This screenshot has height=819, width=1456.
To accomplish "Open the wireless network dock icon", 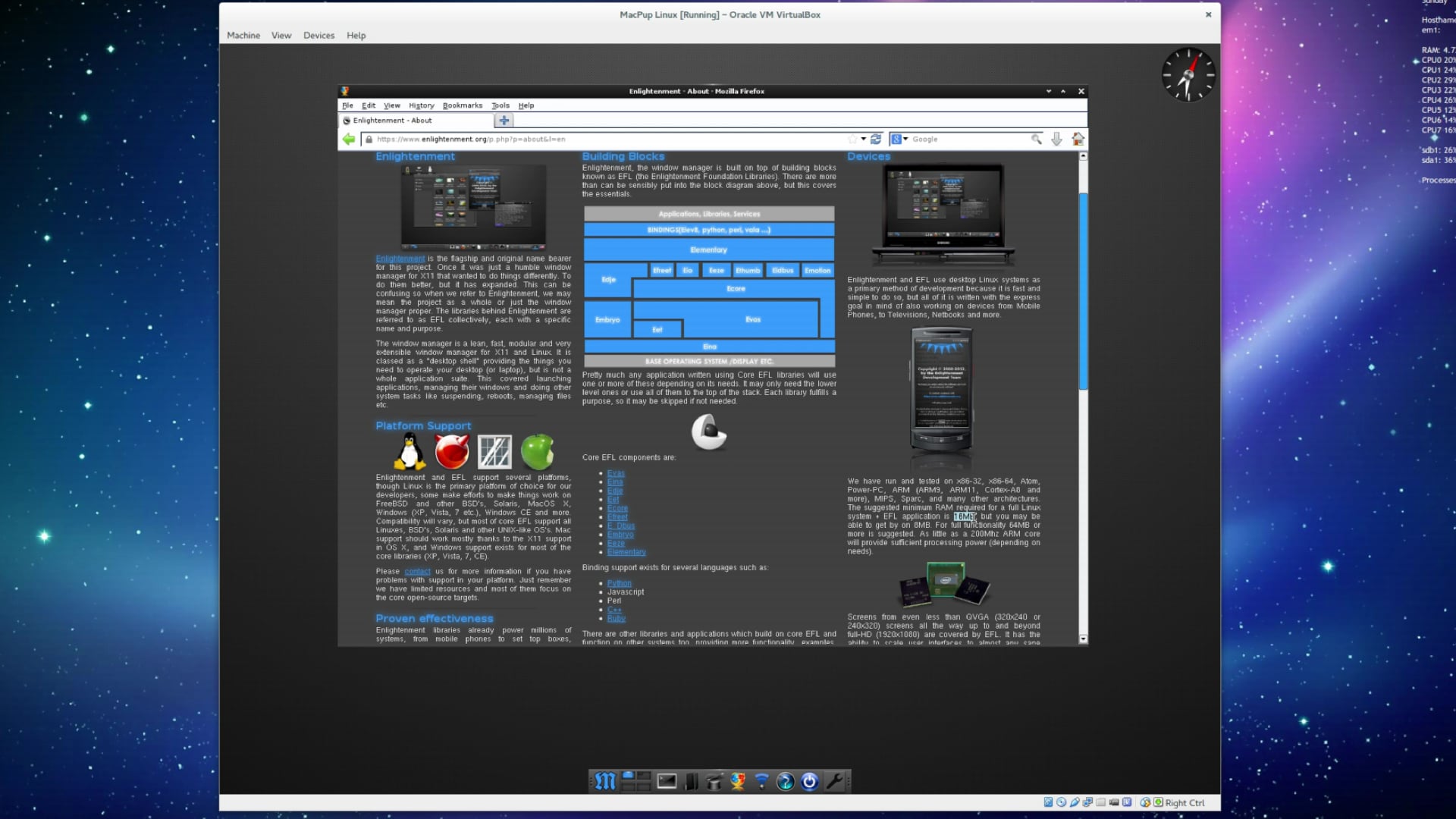I will coord(762,781).
